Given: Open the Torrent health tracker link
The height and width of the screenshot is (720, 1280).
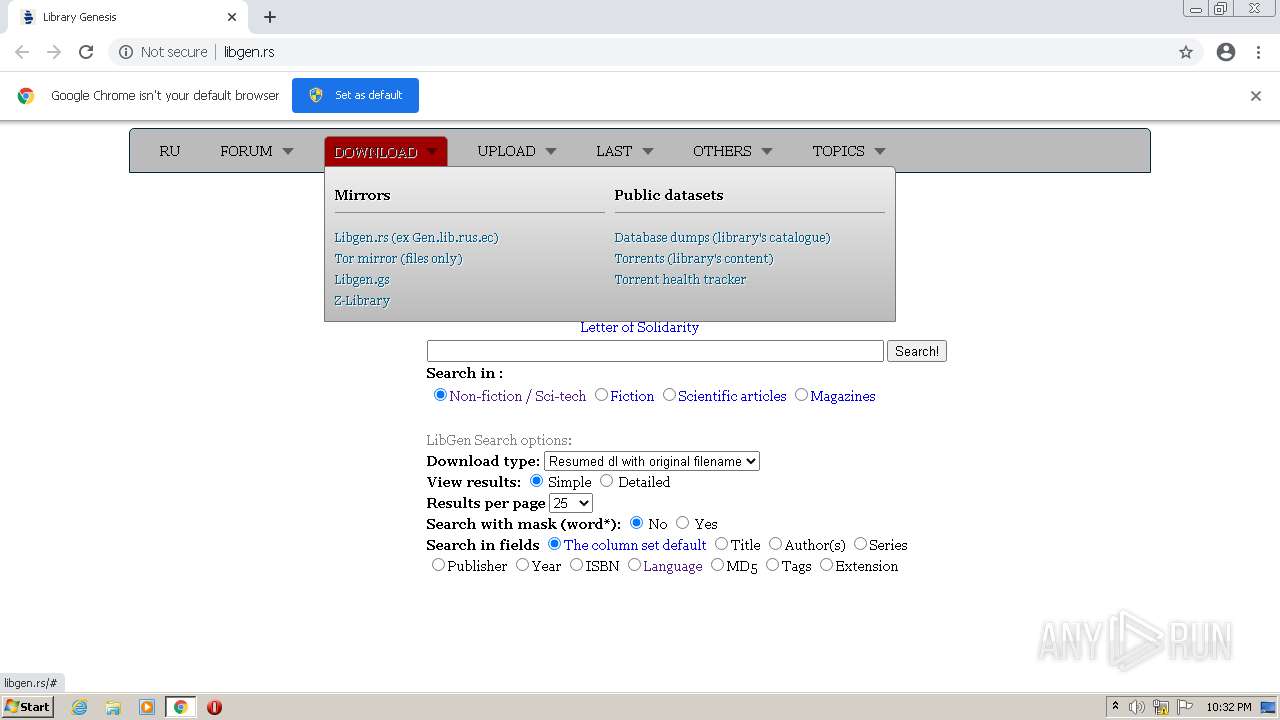Looking at the screenshot, I should (680, 280).
